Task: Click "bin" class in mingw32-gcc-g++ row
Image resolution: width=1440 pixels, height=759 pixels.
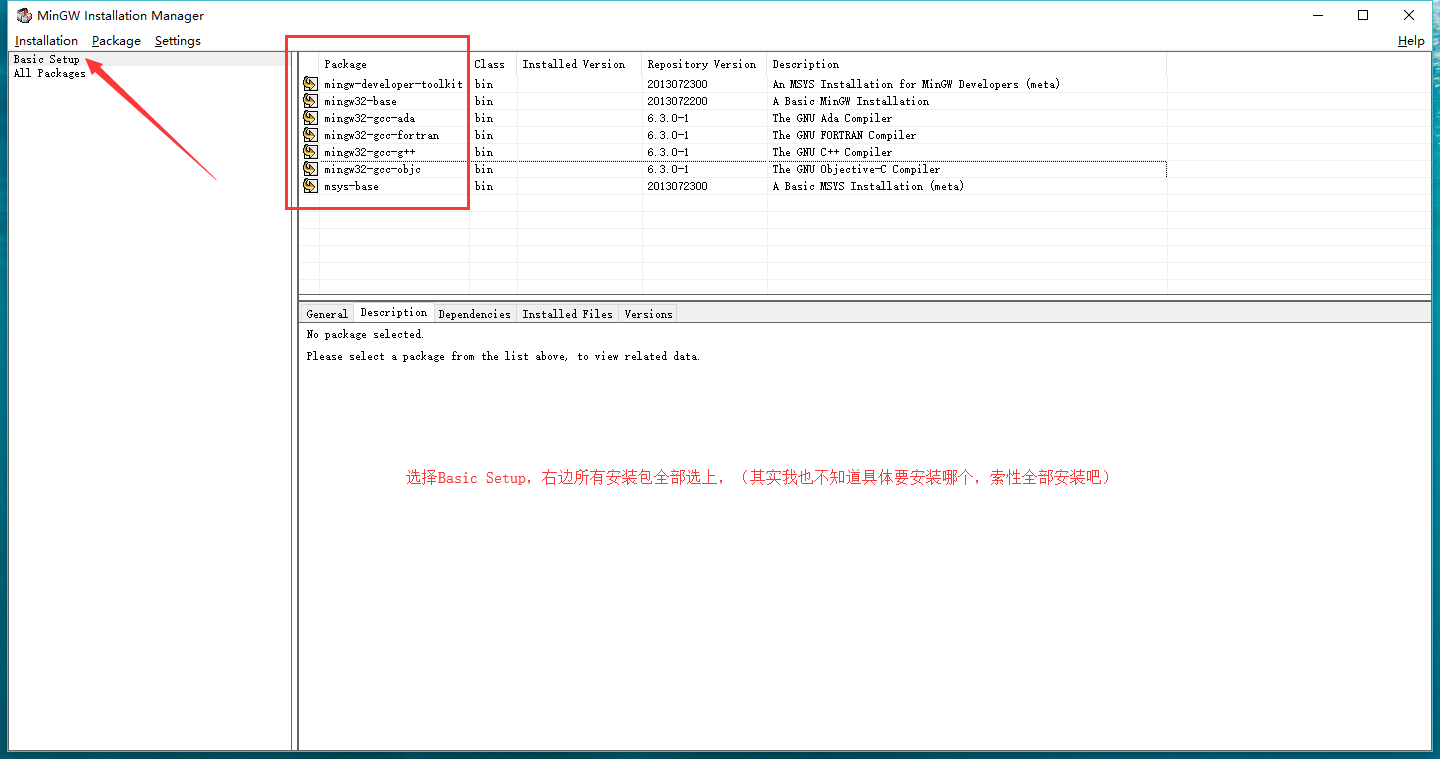Action: point(484,152)
